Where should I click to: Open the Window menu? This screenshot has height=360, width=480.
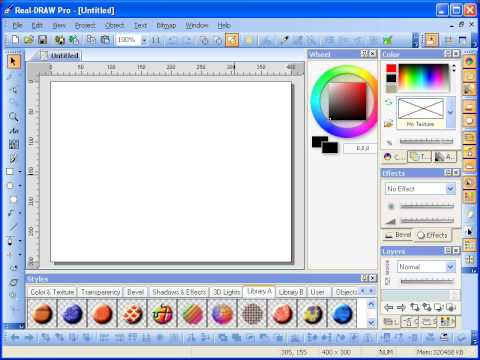pos(197,25)
